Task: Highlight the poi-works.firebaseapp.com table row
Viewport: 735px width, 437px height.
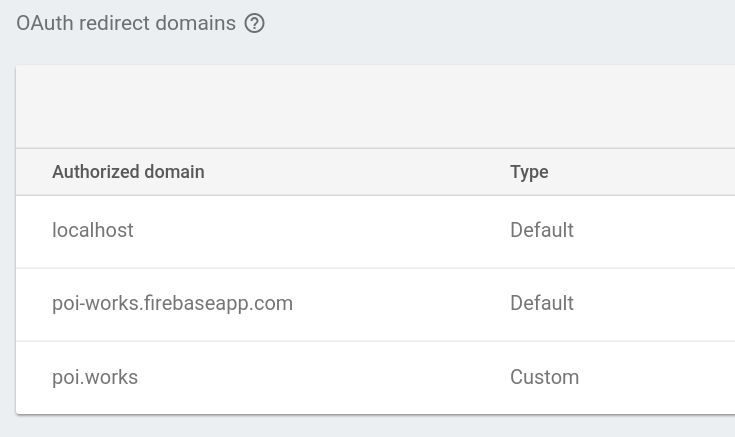Action: 400,304
